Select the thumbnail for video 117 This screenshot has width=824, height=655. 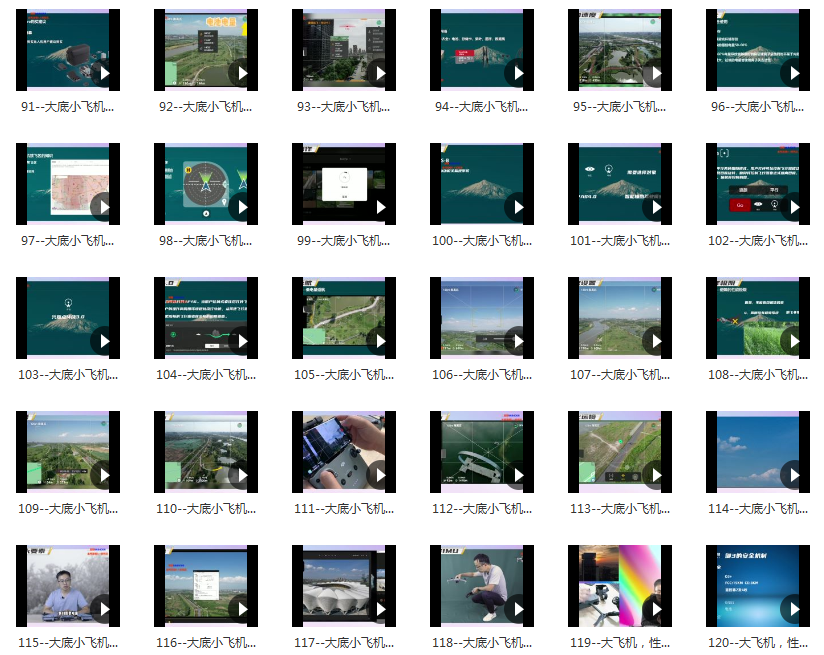pyautogui.click(x=335, y=585)
